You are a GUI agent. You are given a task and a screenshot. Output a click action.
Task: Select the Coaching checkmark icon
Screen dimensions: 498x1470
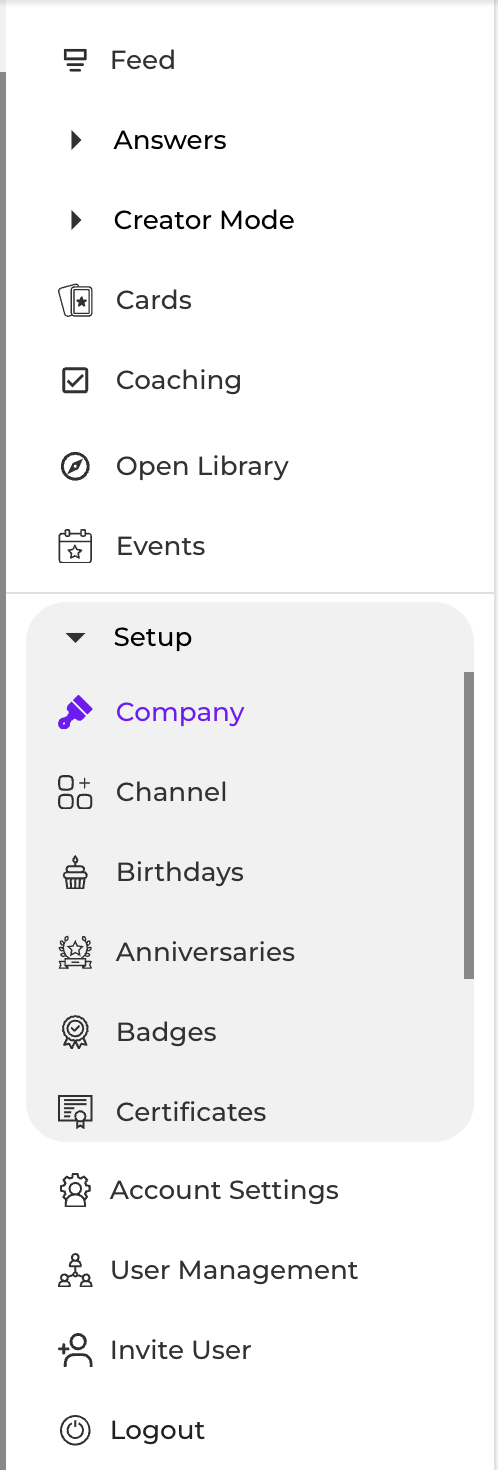pyautogui.click(x=75, y=380)
